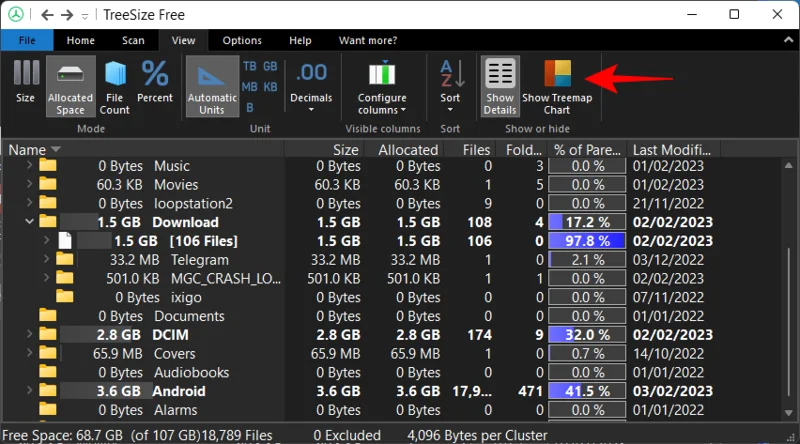Screen dimensions: 800x444
Task: Click the scrollbar up arrow
Action: pos(789,165)
